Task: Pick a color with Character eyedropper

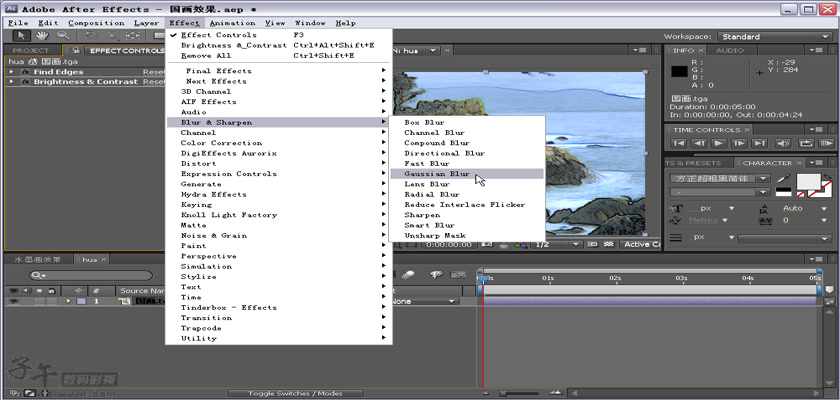Action: [x=783, y=178]
